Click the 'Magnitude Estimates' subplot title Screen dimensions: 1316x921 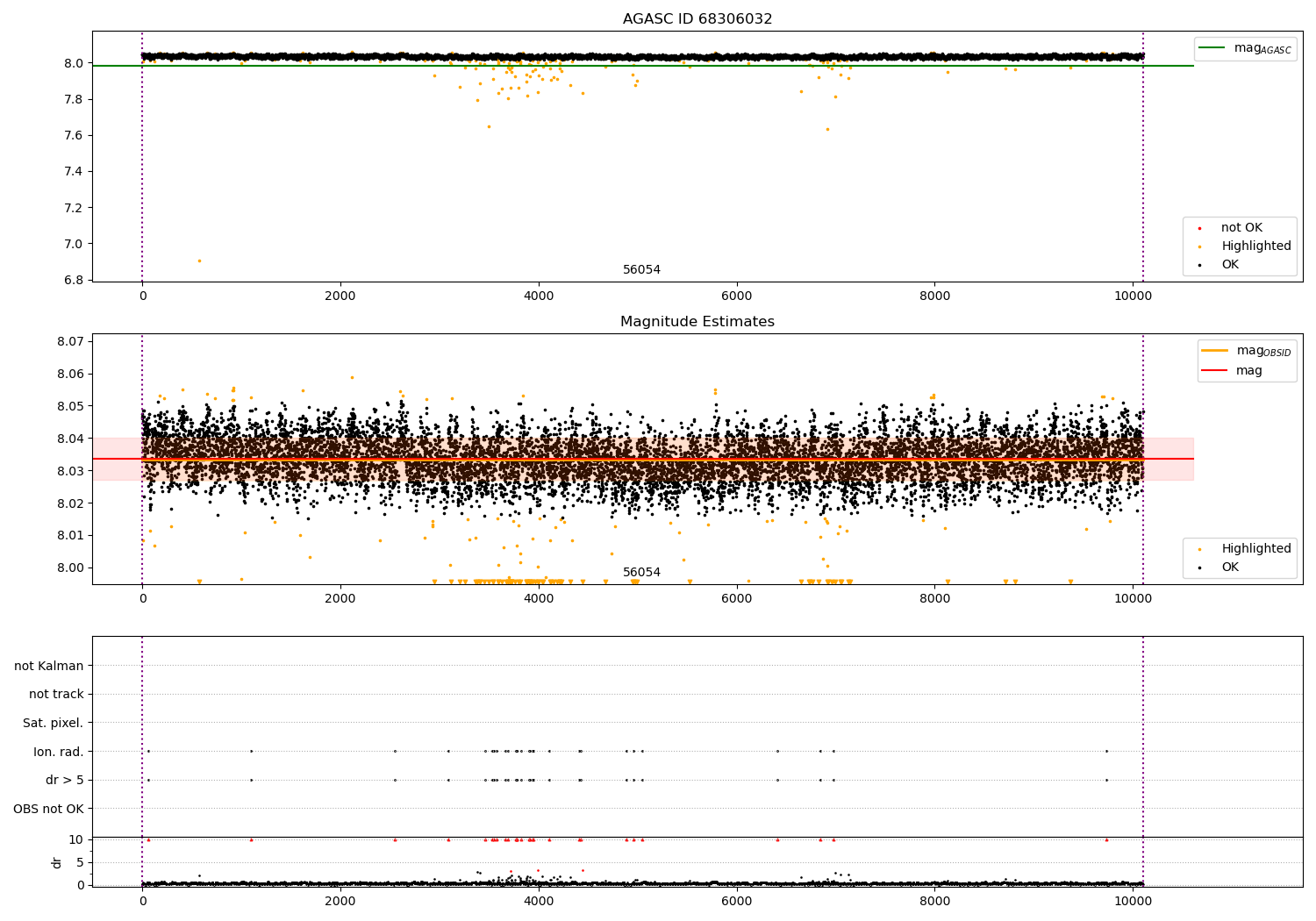pyautogui.click(x=697, y=322)
